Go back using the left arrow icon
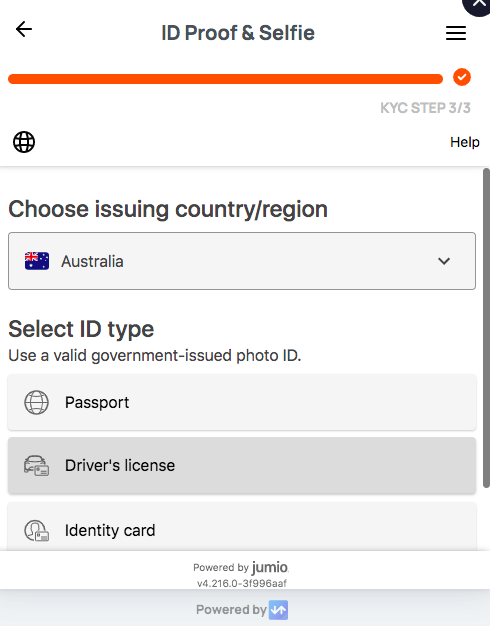This screenshot has width=490, height=626. coord(24,30)
